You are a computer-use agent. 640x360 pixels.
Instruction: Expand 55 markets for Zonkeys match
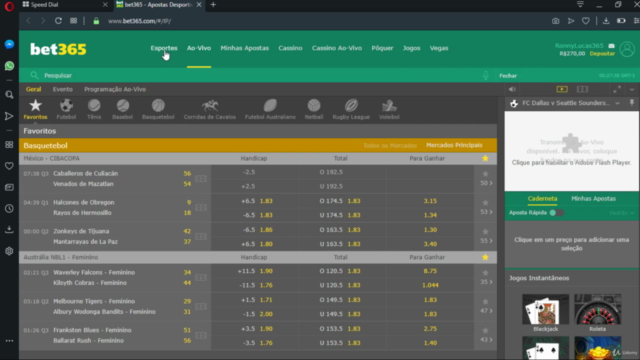486,241
